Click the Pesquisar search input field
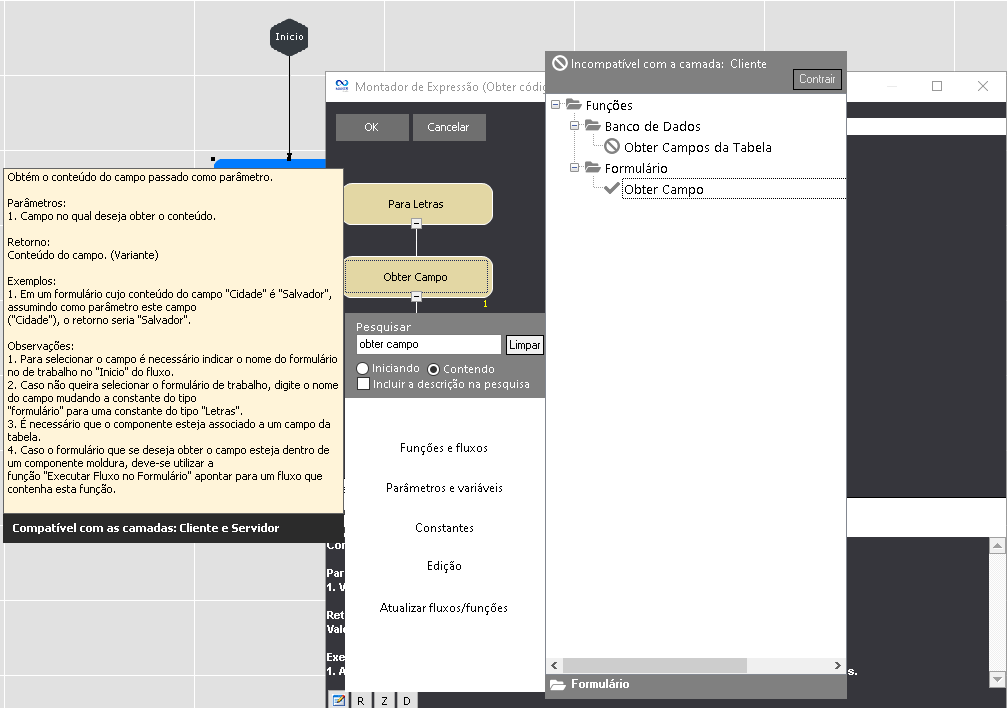 428,345
